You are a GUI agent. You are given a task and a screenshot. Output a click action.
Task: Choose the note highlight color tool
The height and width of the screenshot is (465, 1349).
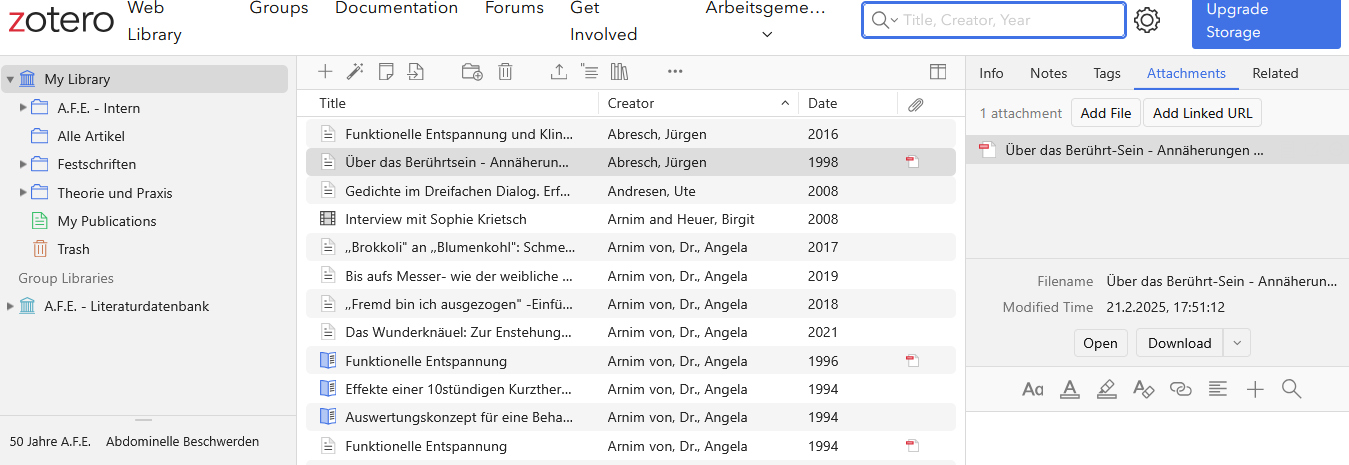1106,389
